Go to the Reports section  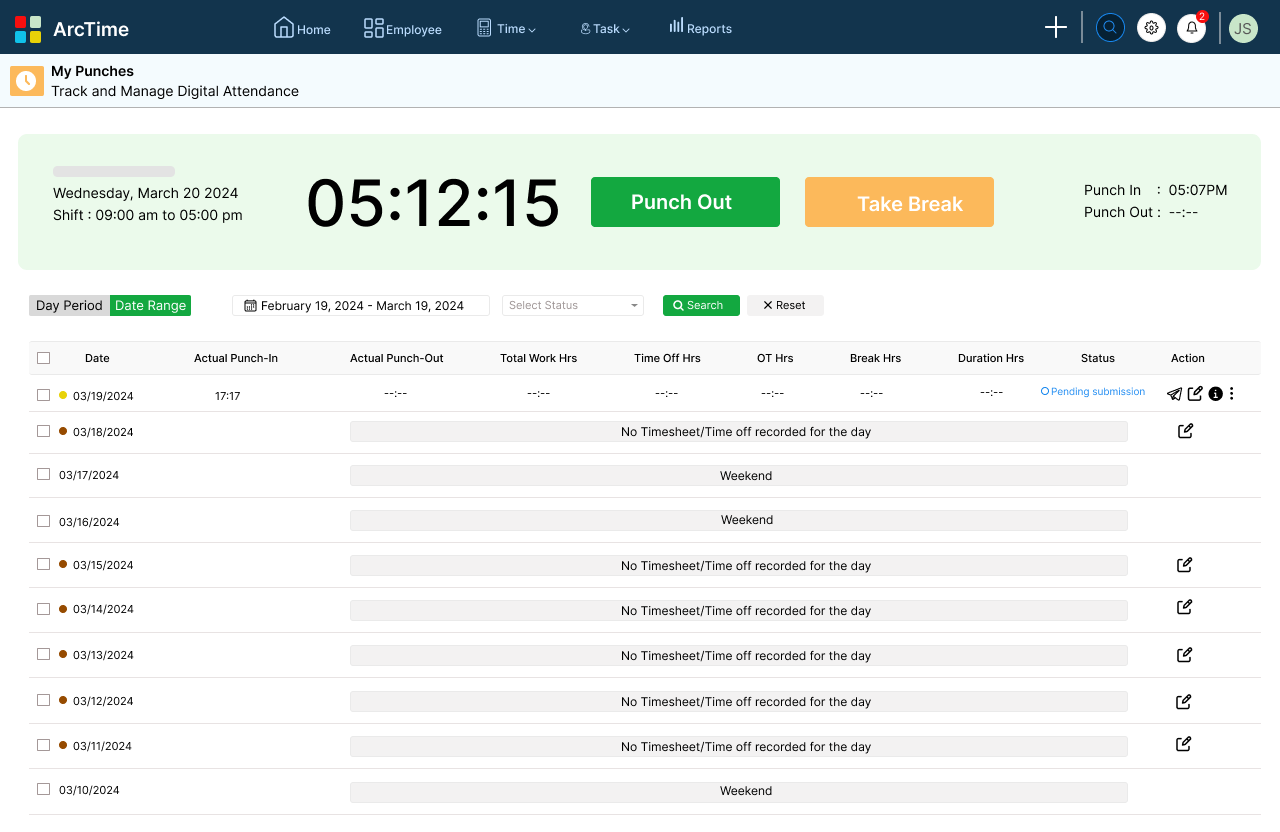pos(700,28)
